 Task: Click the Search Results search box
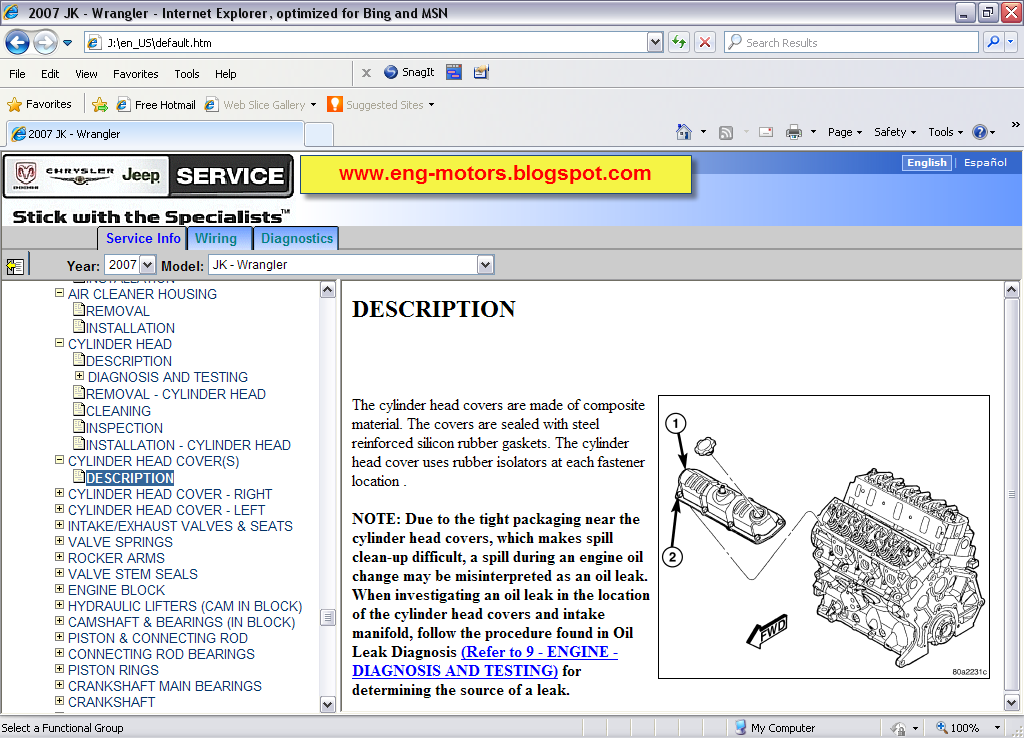point(851,42)
